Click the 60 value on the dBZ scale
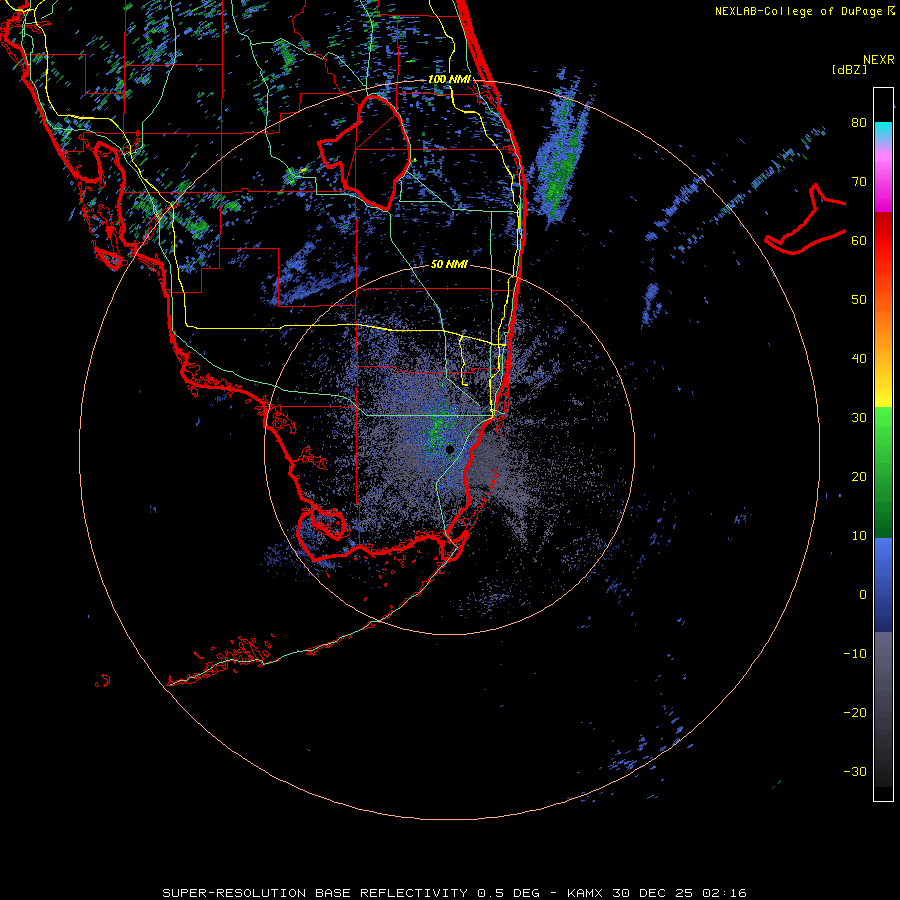This screenshot has width=900, height=900. point(859,240)
